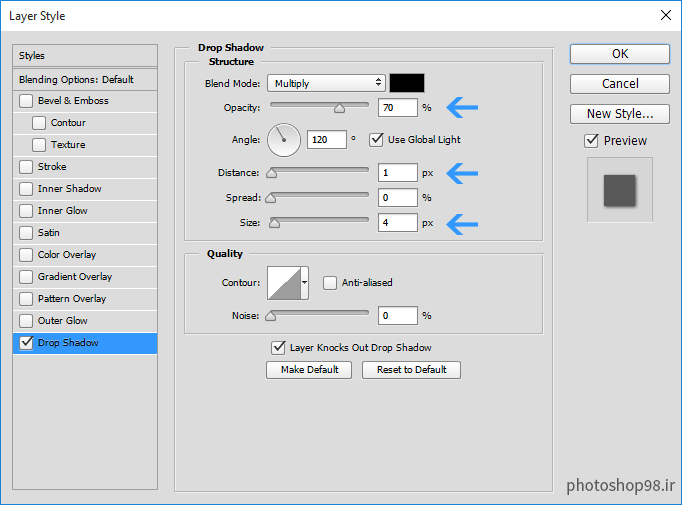Image resolution: width=682 pixels, height=505 pixels.
Task: Select the Satin style row
Action: click(x=85, y=233)
